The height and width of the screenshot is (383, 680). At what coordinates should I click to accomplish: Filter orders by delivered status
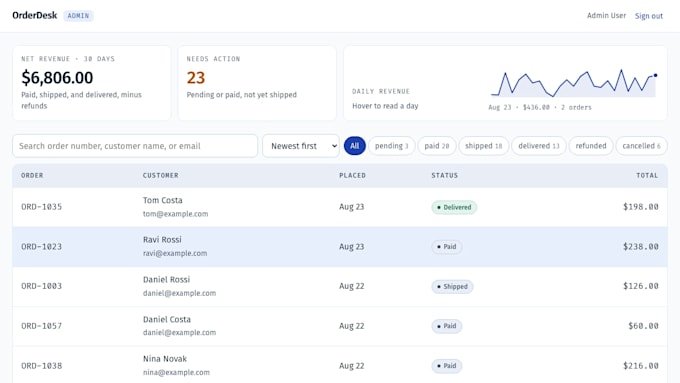coord(539,146)
